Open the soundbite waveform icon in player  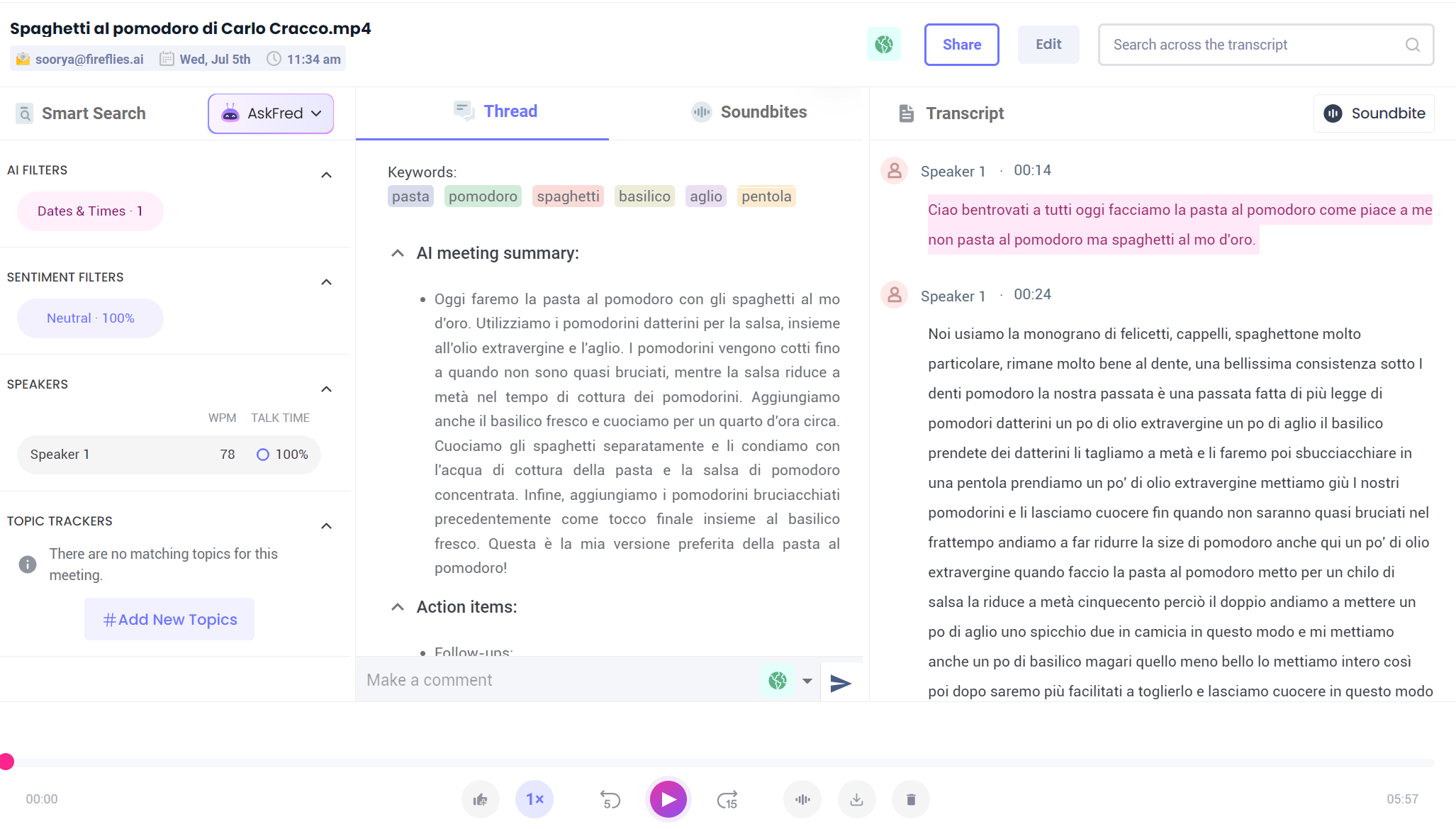pos(802,799)
